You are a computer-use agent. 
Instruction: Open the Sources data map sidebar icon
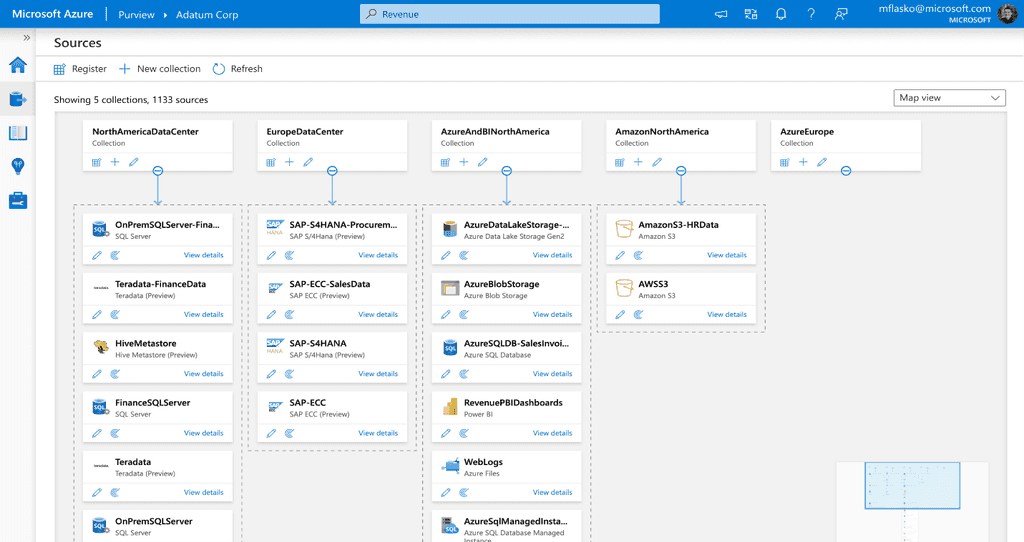click(x=18, y=99)
